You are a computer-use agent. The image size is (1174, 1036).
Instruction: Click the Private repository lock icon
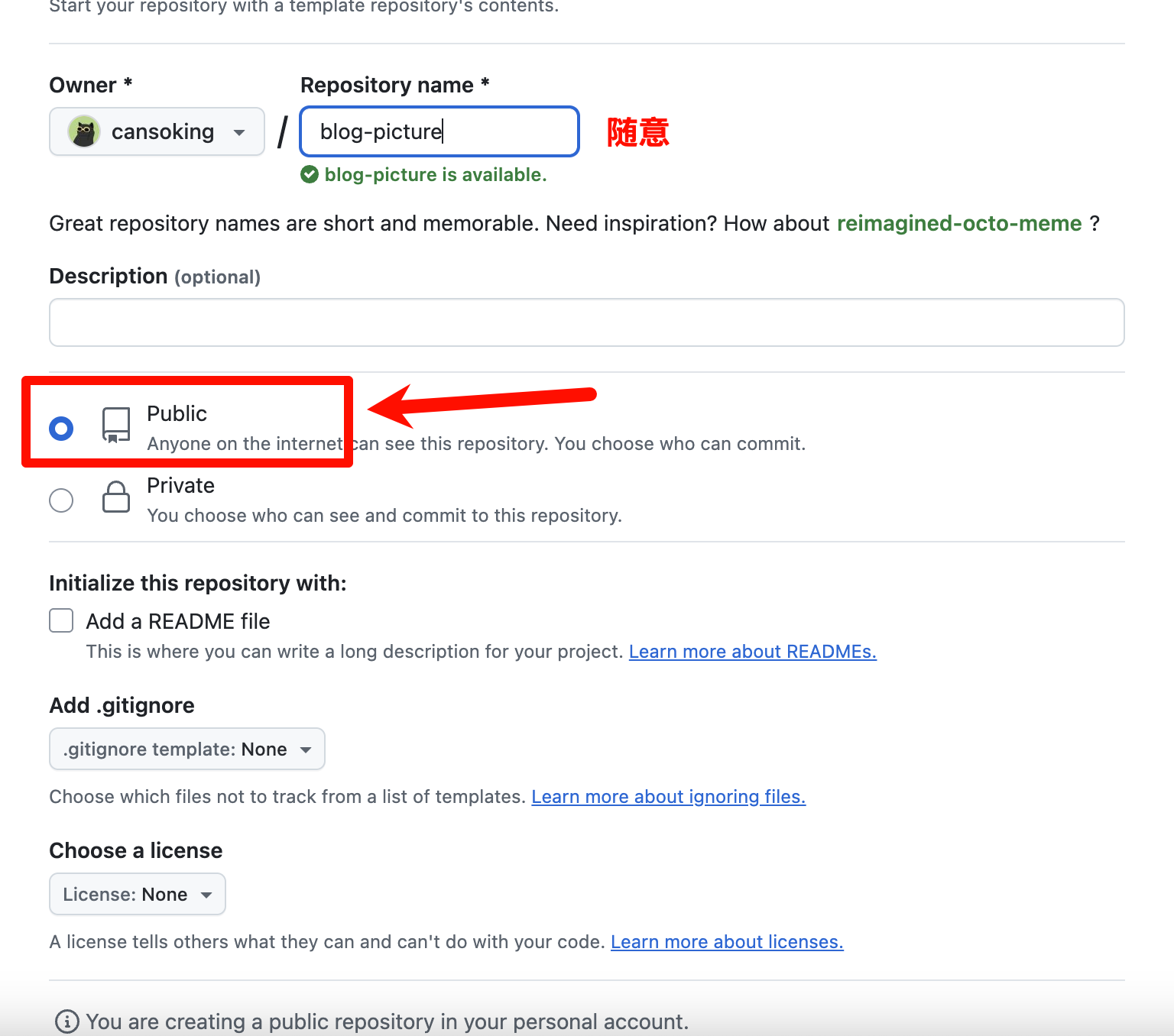coord(116,497)
